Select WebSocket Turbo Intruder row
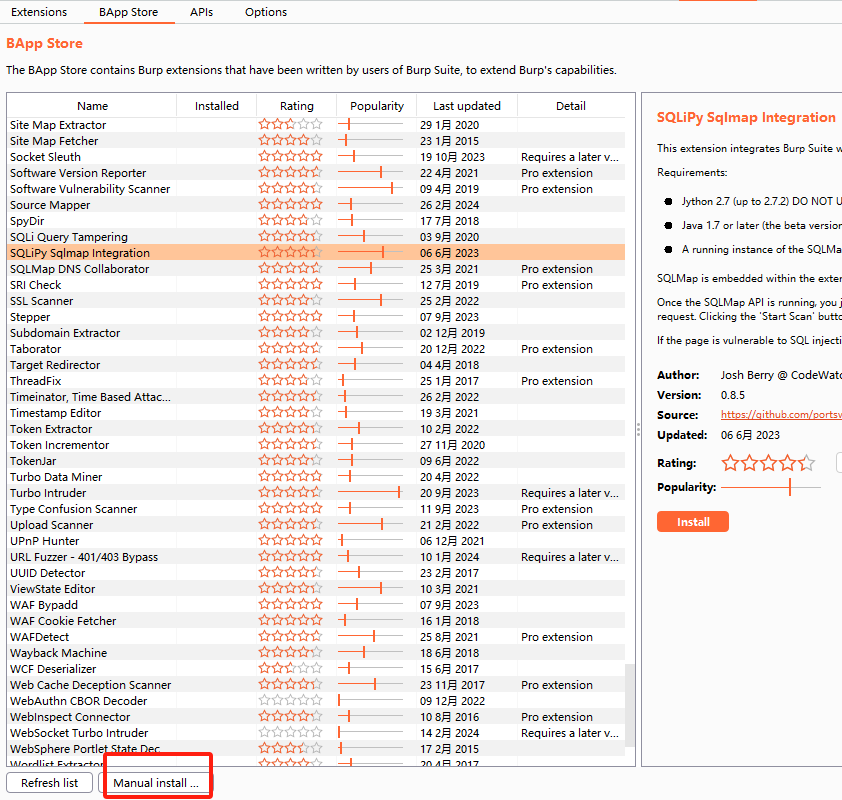Viewport: 842px width, 800px height. tap(316, 733)
